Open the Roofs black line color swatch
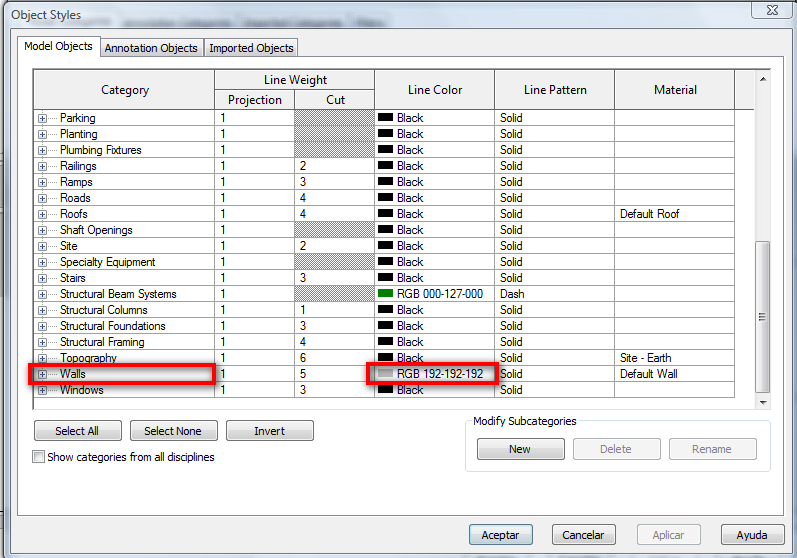This screenshot has height=558, width=797. point(385,213)
